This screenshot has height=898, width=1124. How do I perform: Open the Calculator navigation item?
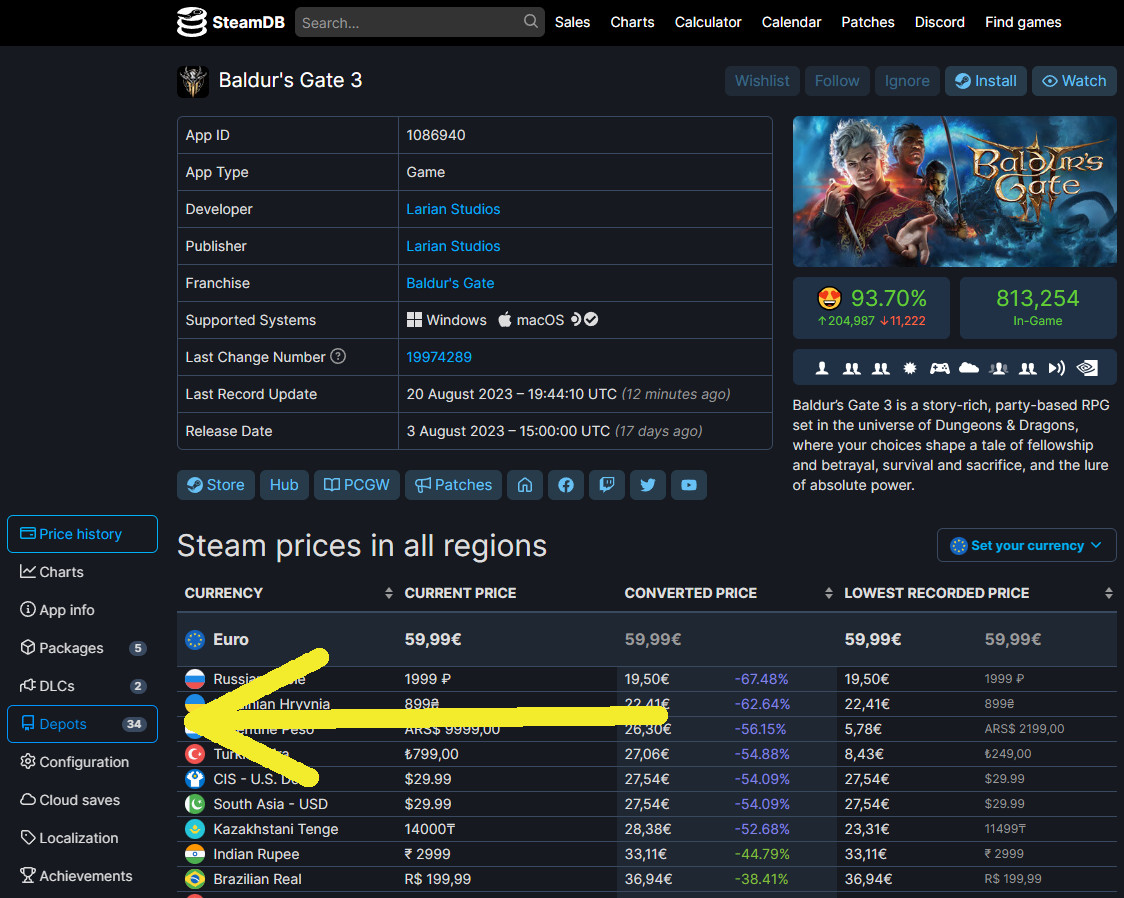tap(708, 22)
